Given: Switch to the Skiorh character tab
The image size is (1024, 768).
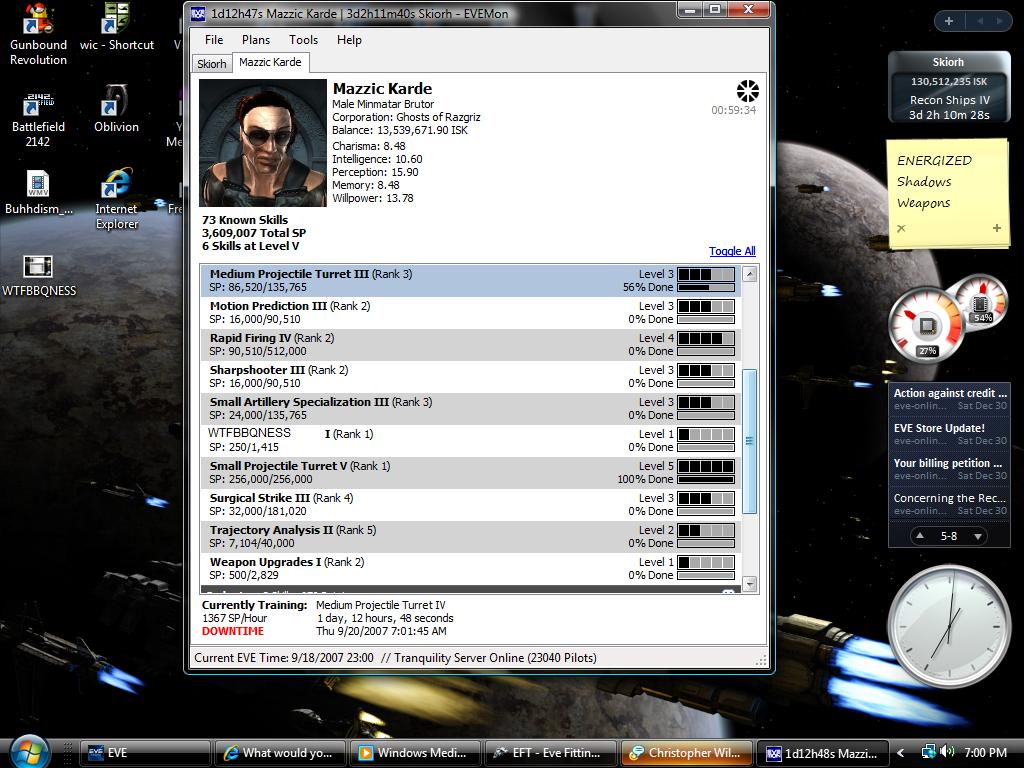Looking at the screenshot, I should (x=212, y=64).
